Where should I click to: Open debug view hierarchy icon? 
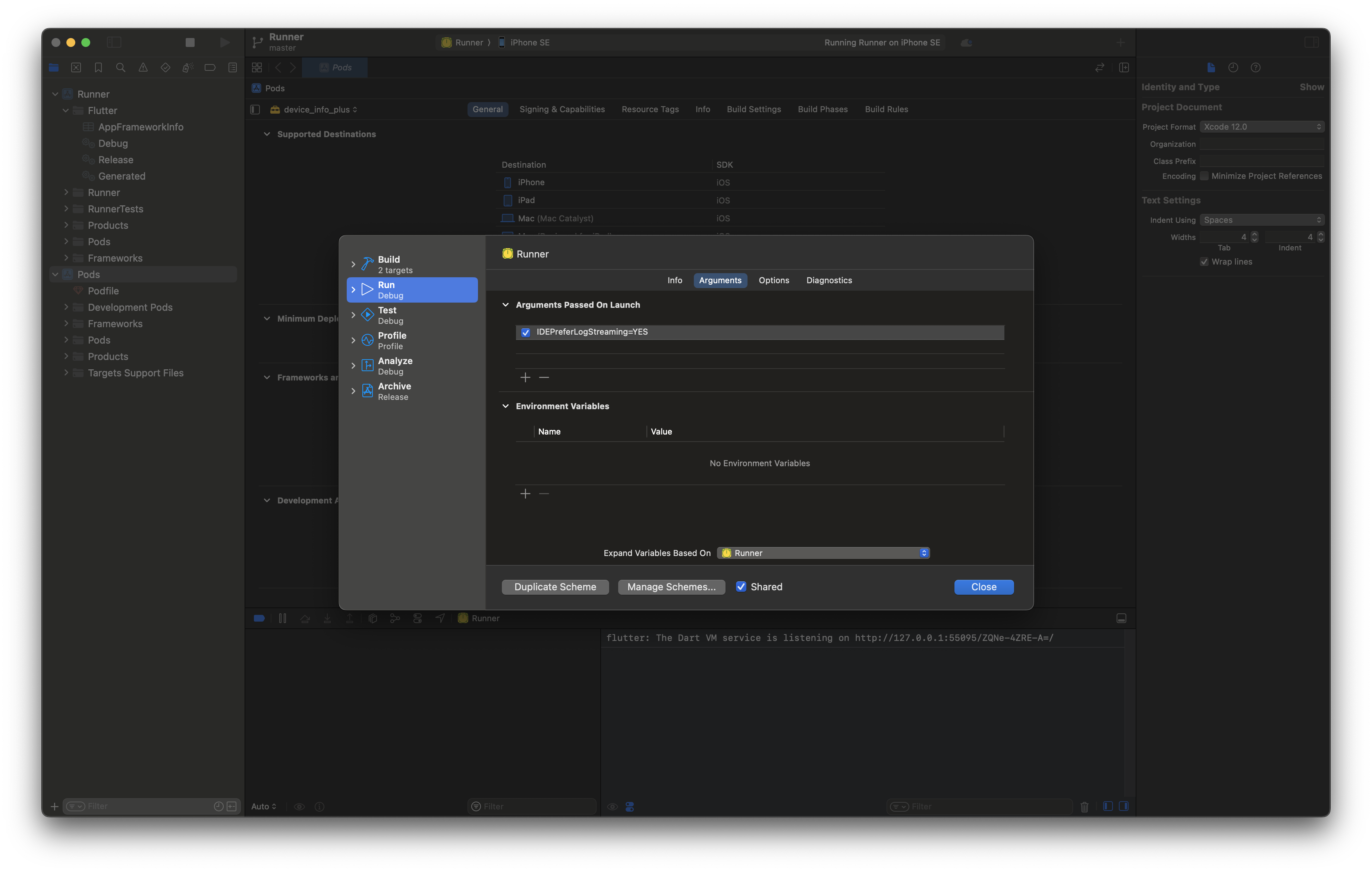[x=372, y=618]
